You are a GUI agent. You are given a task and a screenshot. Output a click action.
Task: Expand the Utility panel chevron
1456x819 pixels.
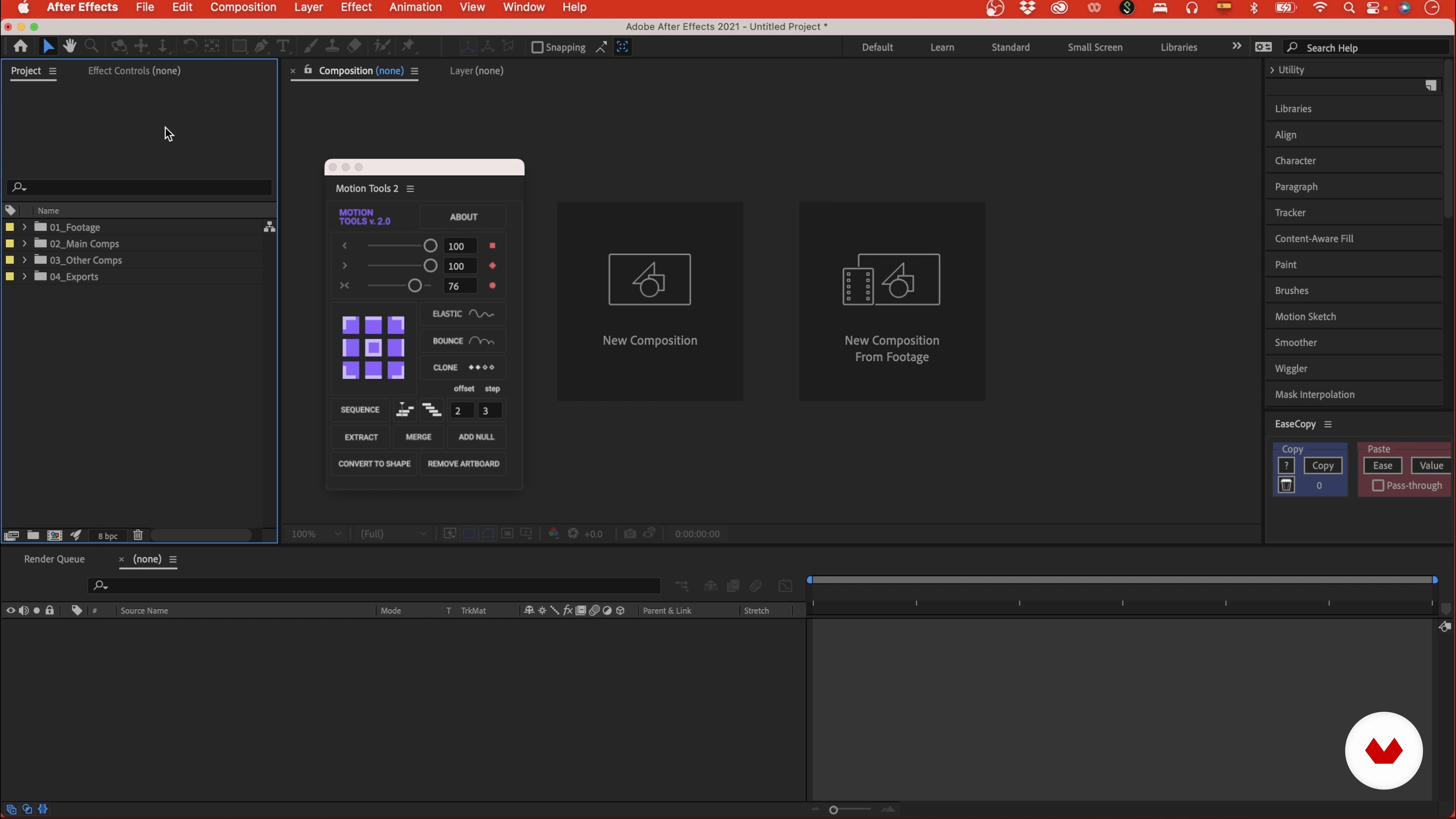click(x=1272, y=69)
